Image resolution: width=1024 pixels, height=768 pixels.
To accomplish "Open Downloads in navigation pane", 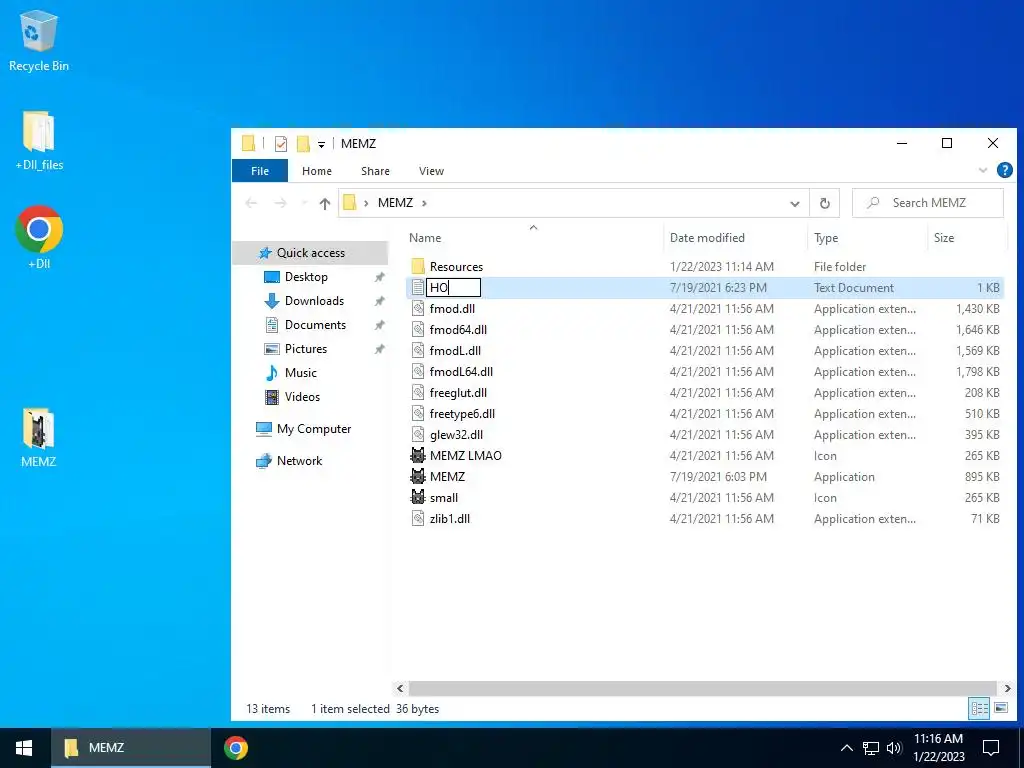I will (314, 300).
